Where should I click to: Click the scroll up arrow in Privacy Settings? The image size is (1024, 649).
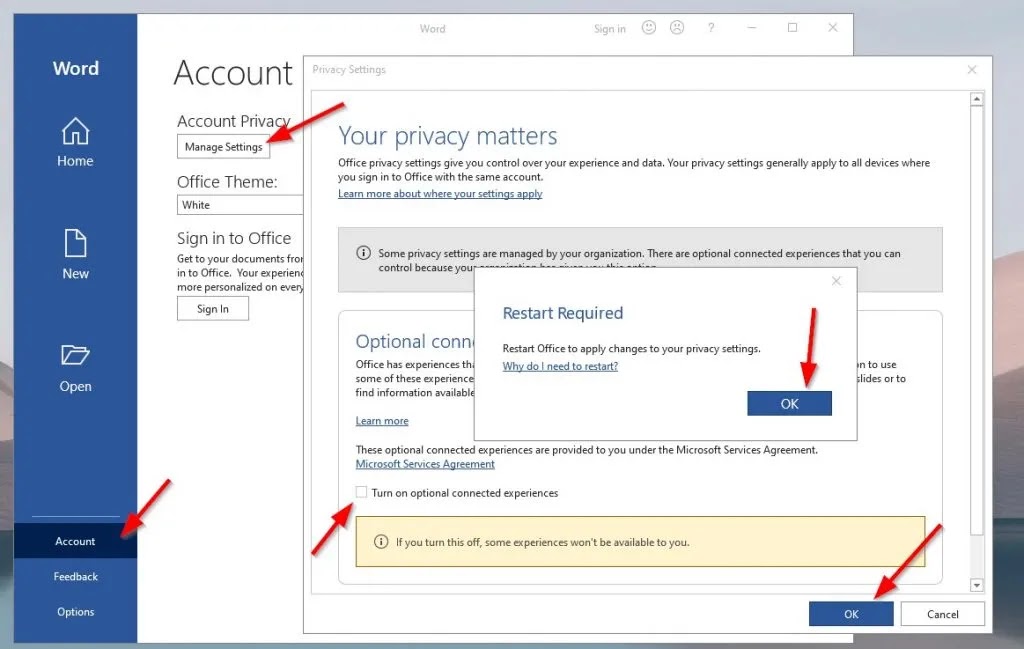tap(976, 99)
